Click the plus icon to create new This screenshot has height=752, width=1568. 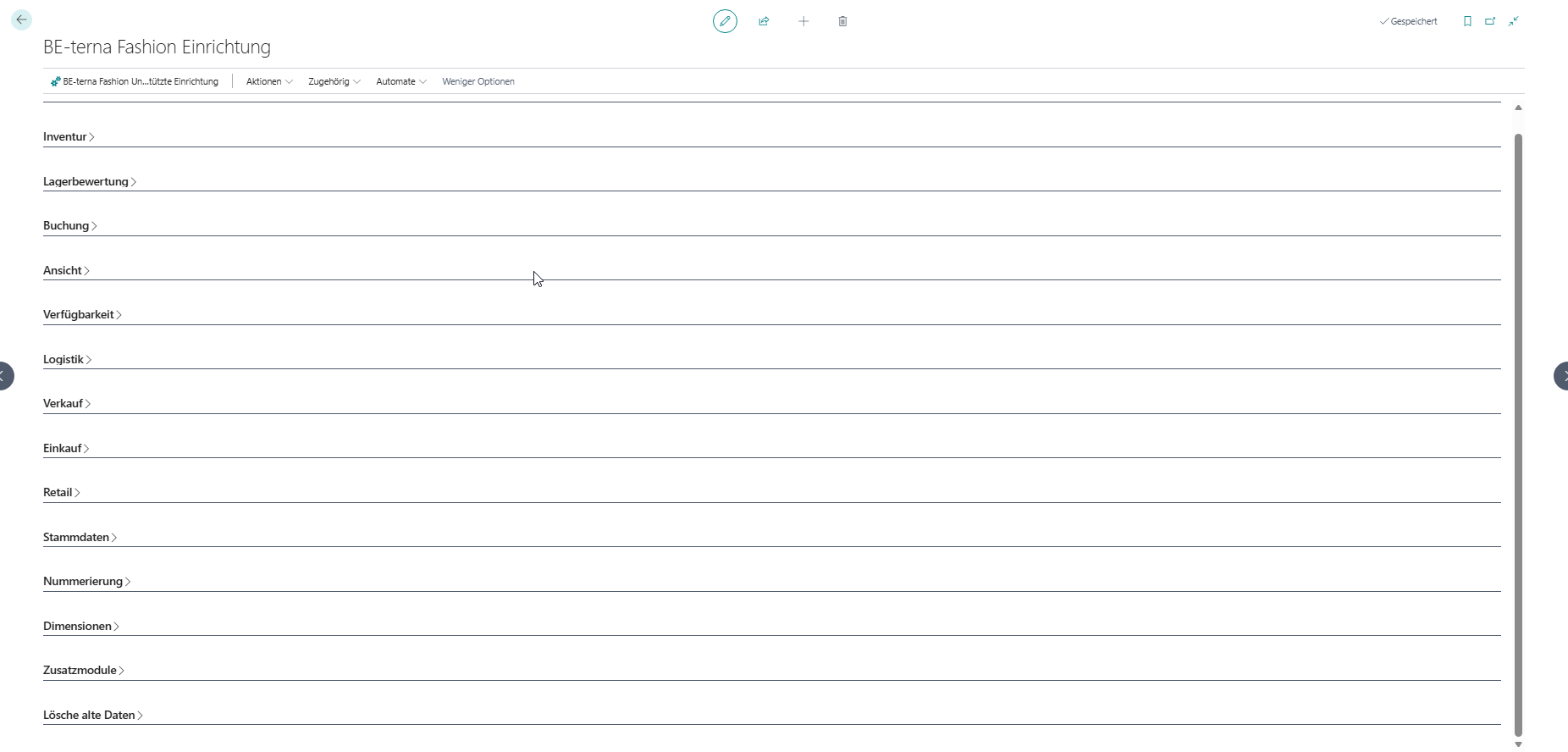tap(803, 21)
